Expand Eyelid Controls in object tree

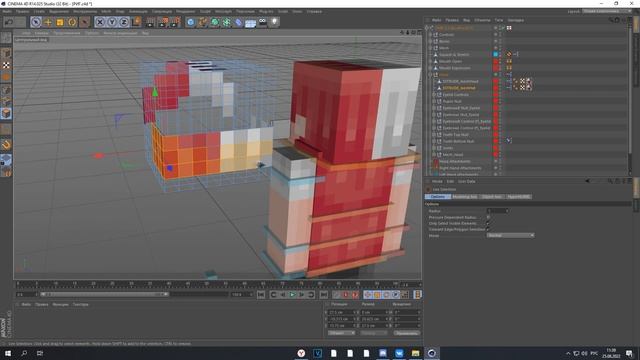pos(434,95)
